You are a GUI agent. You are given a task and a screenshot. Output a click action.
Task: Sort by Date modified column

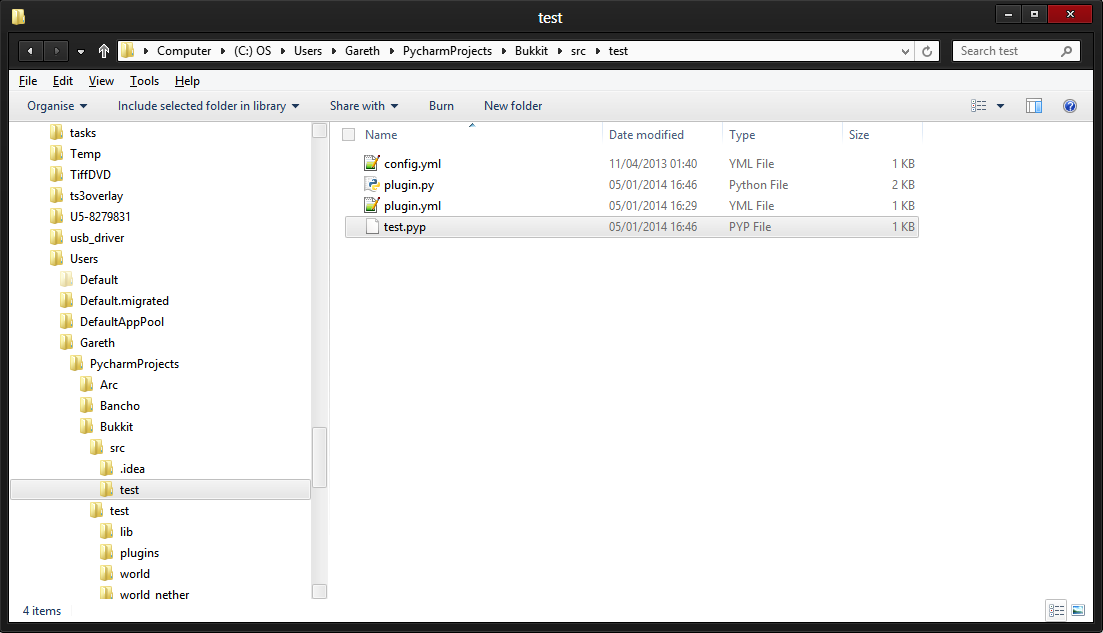point(646,135)
